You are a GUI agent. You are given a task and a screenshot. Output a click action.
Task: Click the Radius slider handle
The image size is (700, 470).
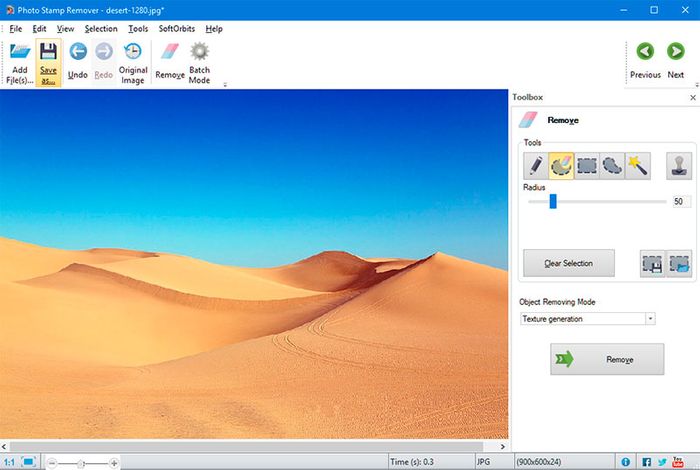click(x=553, y=201)
